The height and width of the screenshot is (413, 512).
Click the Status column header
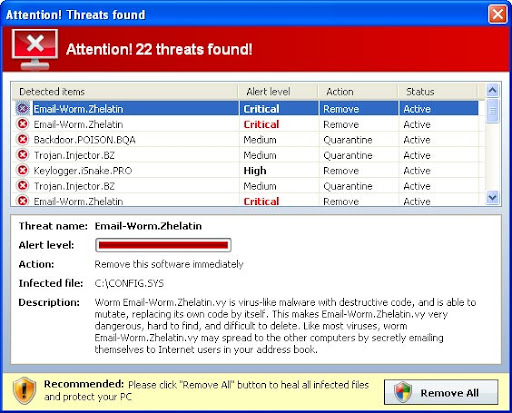[438, 91]
